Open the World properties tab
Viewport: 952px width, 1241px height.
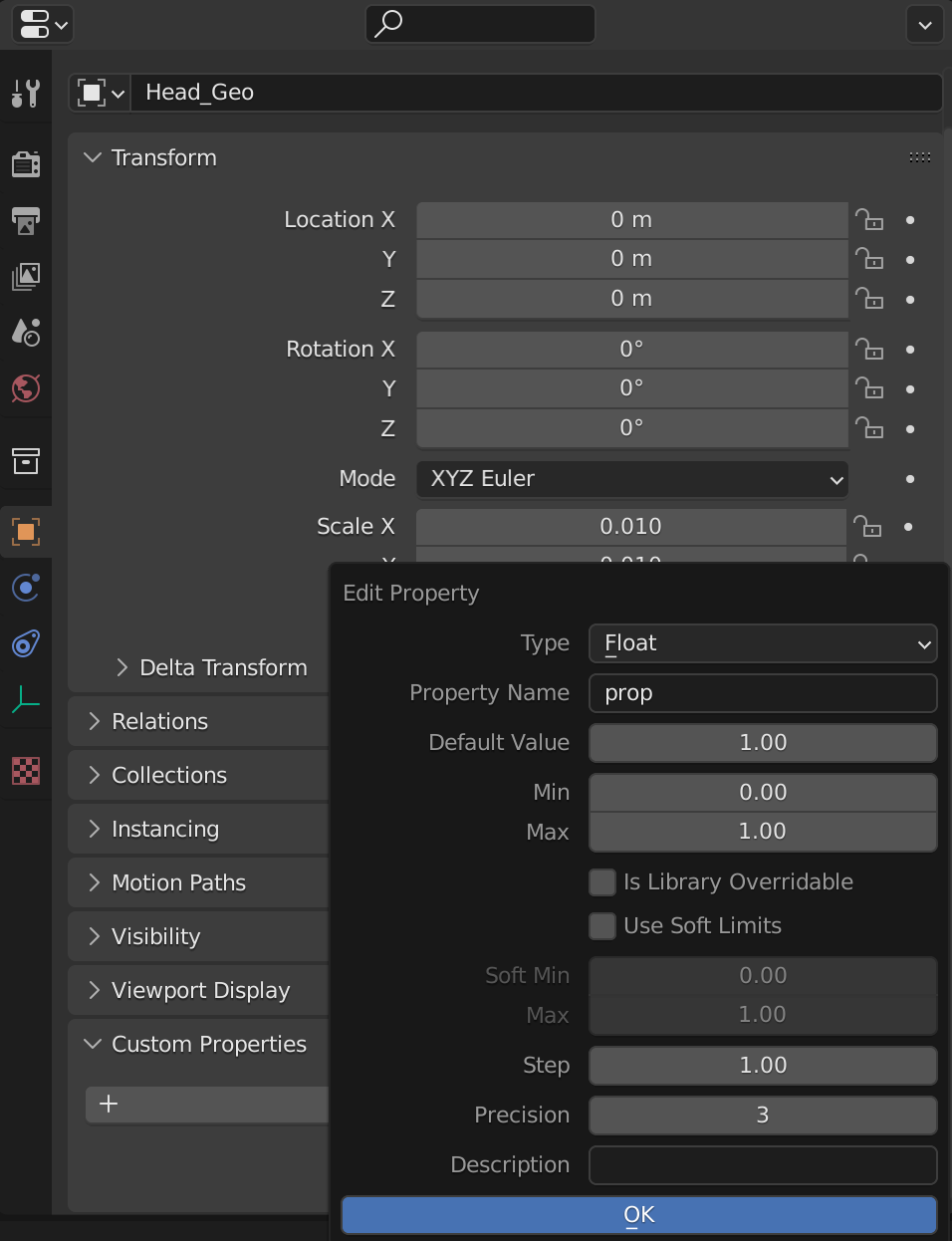click(x=26, y=387)
